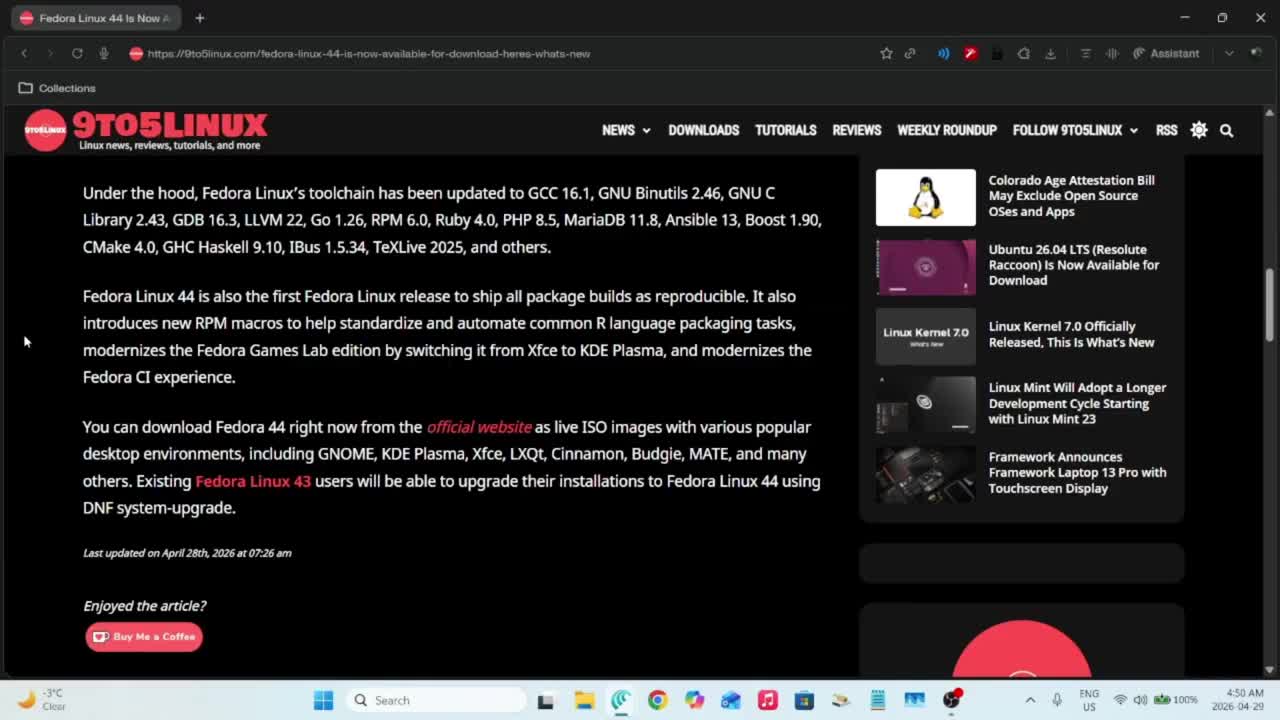Click the Linux Kernel 7.0 thumbnail

point(925,336)
